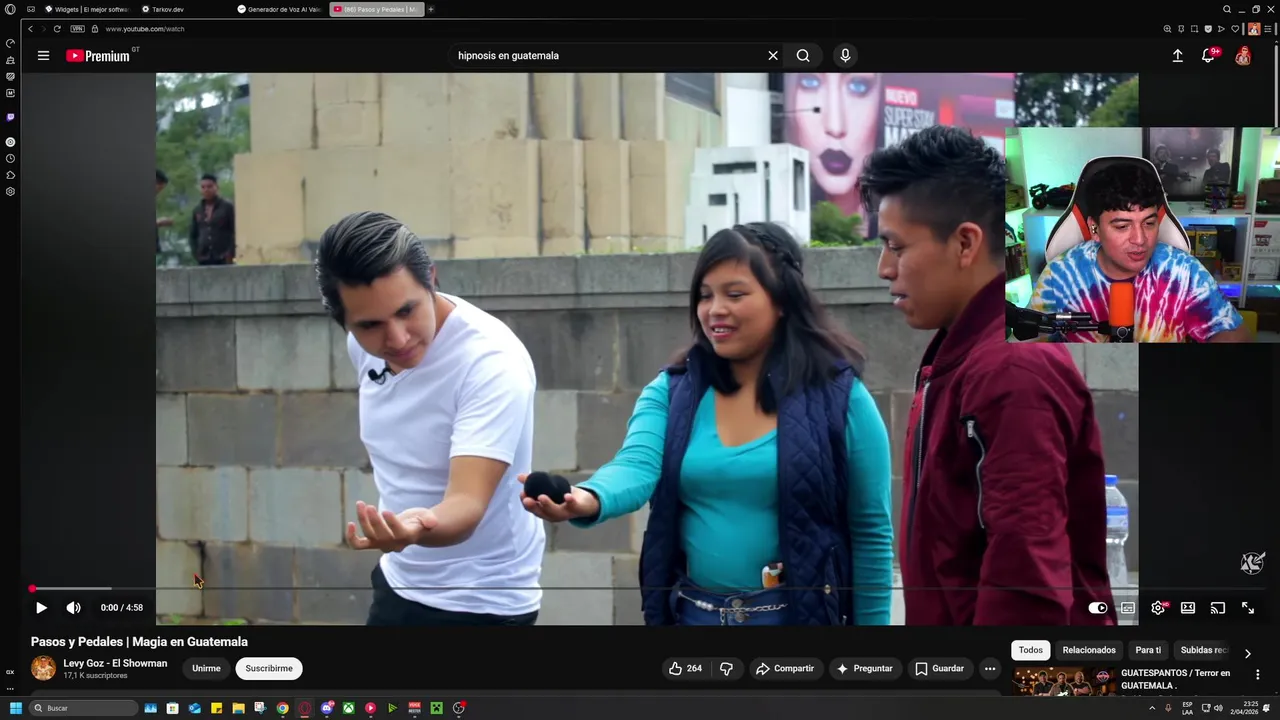This screenshot has height=720, width=1280.
Task: Open Xbox app from the taskbar
Action: click(348, 708)
